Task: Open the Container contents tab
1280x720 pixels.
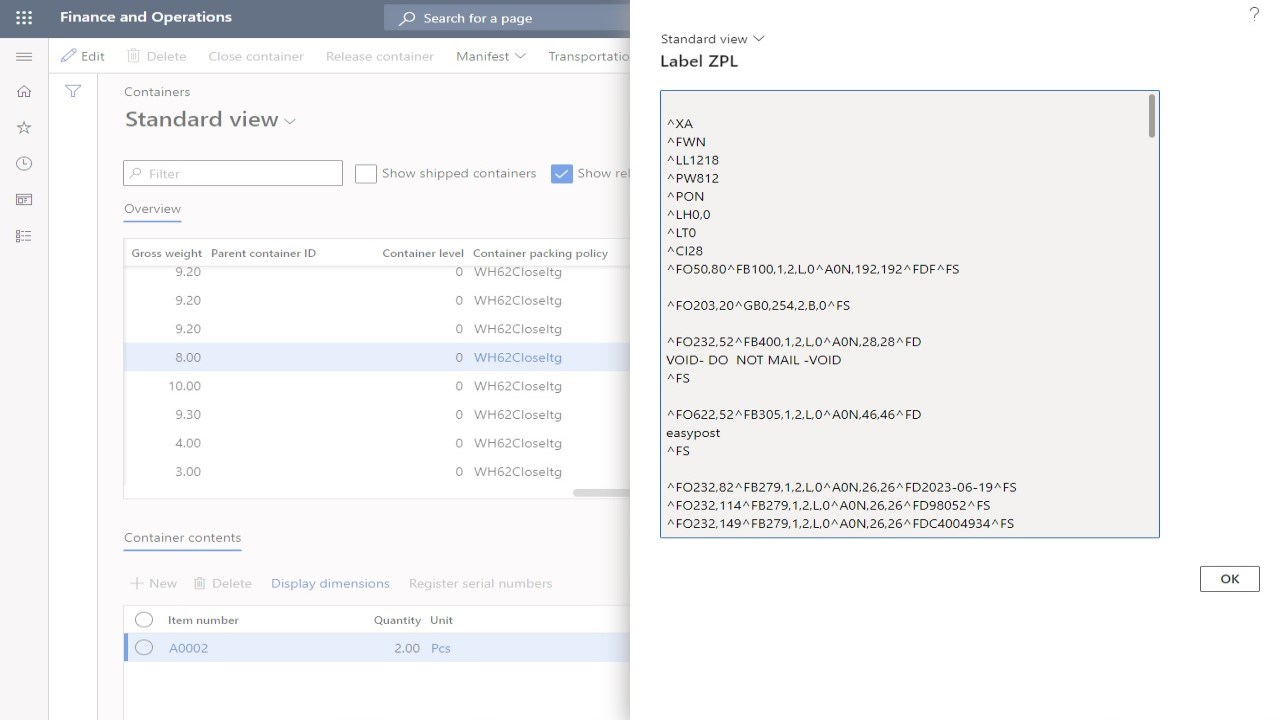Action: tap(182, 538)
